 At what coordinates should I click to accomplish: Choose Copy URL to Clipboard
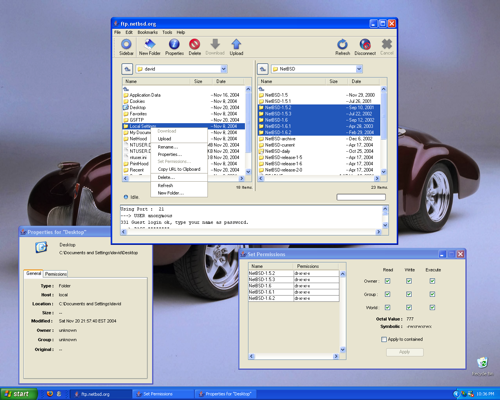click(x=179, y=169)
